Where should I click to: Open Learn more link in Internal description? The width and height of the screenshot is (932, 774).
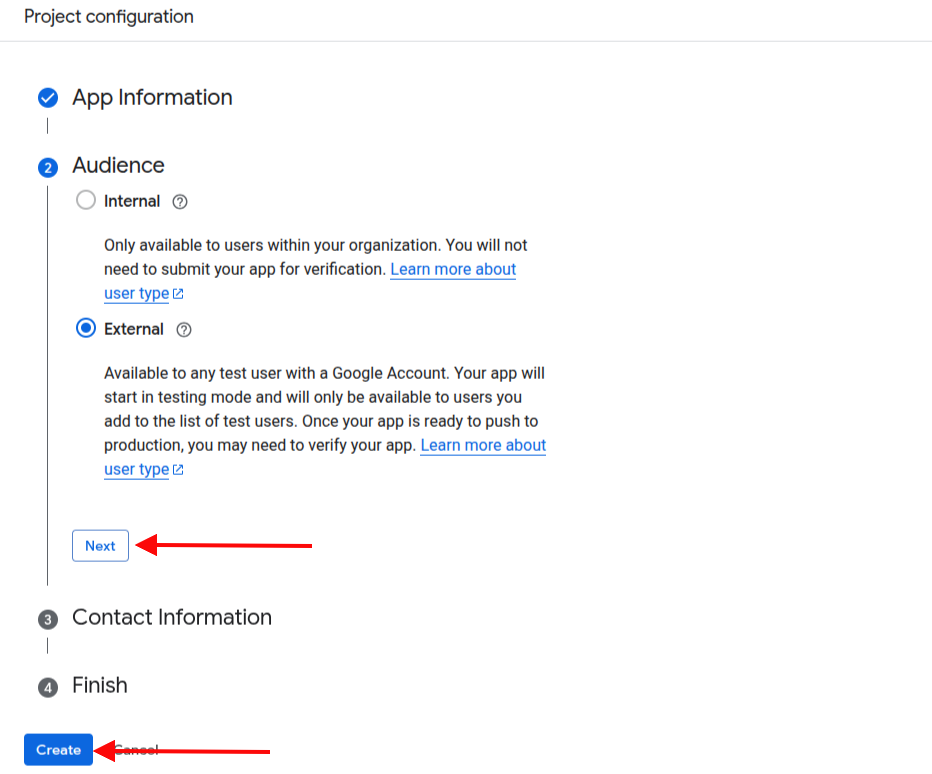click(453, 270)
